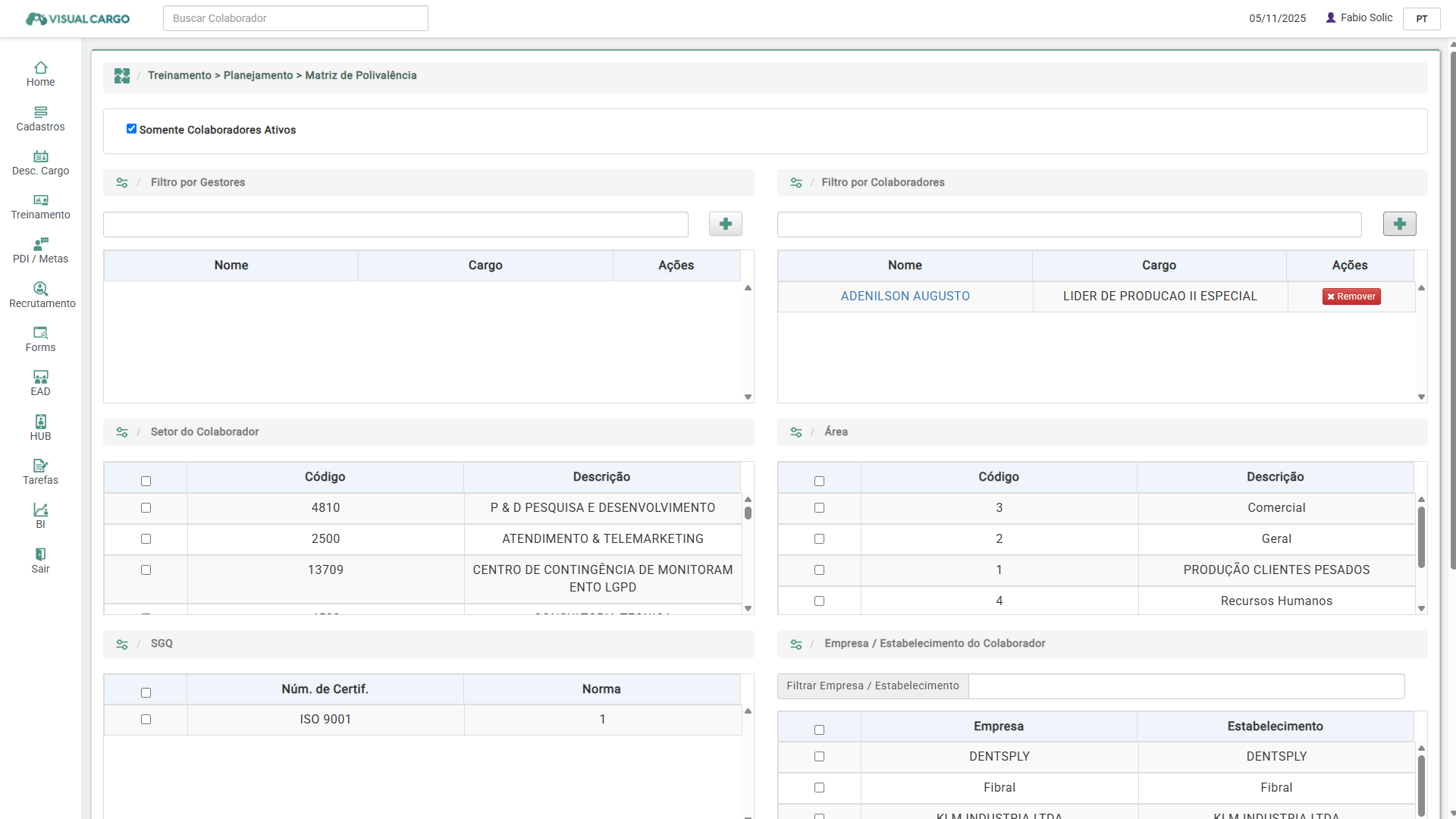Viewport: 1456px width, 819px height.
Task: Open Cadastros in the sidebar
Action: pyautogui.click(x=40, y=118)
